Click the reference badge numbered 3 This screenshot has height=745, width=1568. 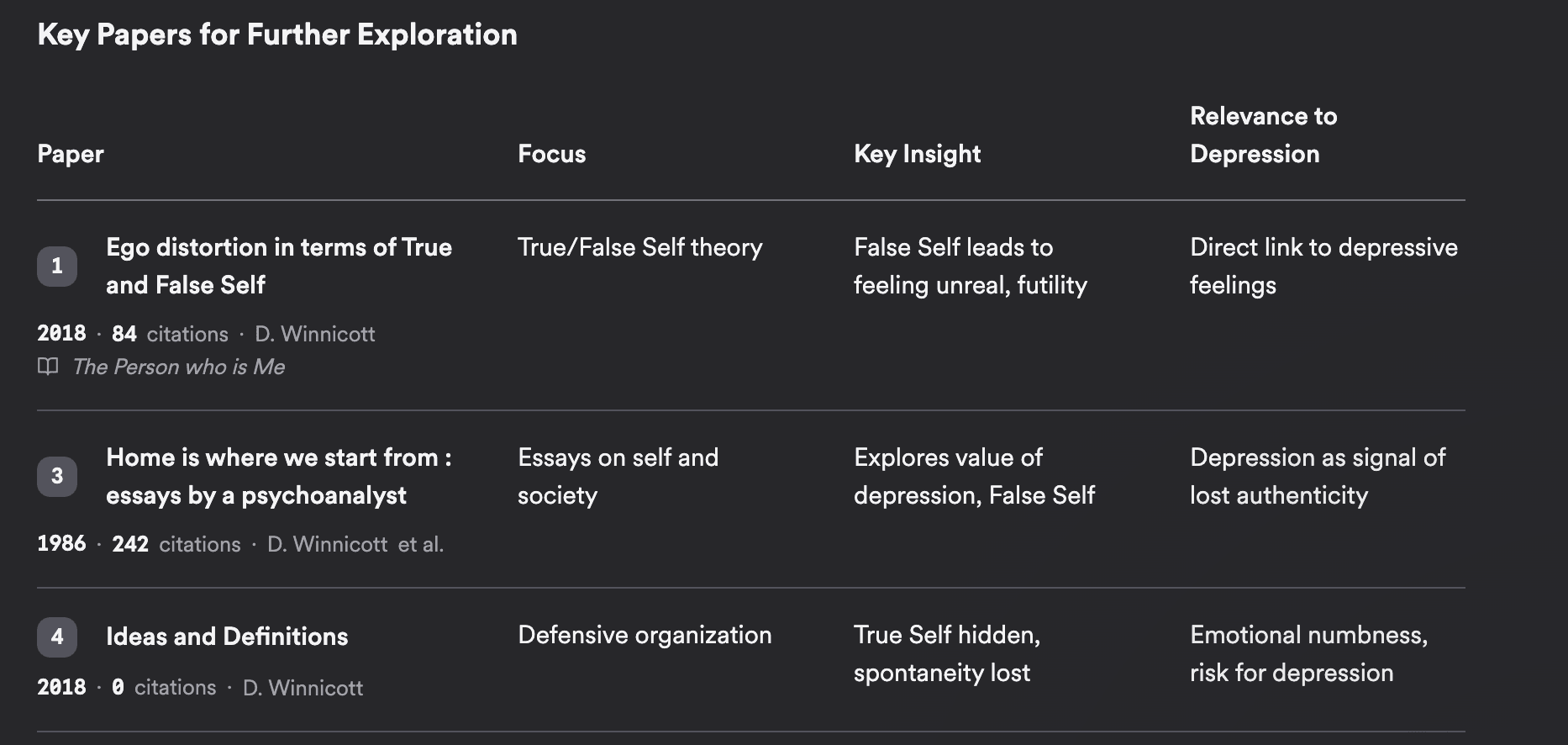[x=57, y=477]
